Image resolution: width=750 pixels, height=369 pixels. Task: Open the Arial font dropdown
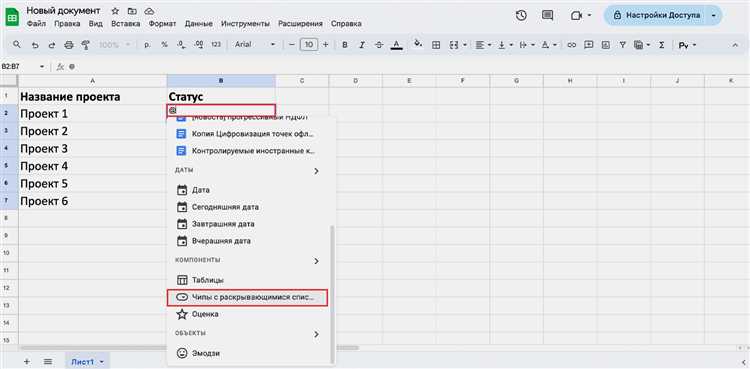click(255, 45)
